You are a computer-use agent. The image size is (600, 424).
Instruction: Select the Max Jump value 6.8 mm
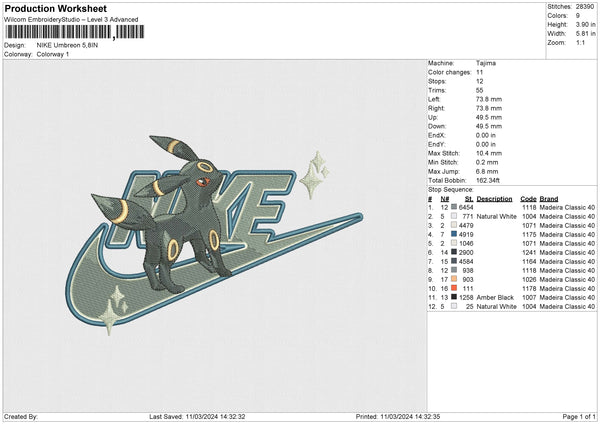pyautogui.click(x=488, y=171)
